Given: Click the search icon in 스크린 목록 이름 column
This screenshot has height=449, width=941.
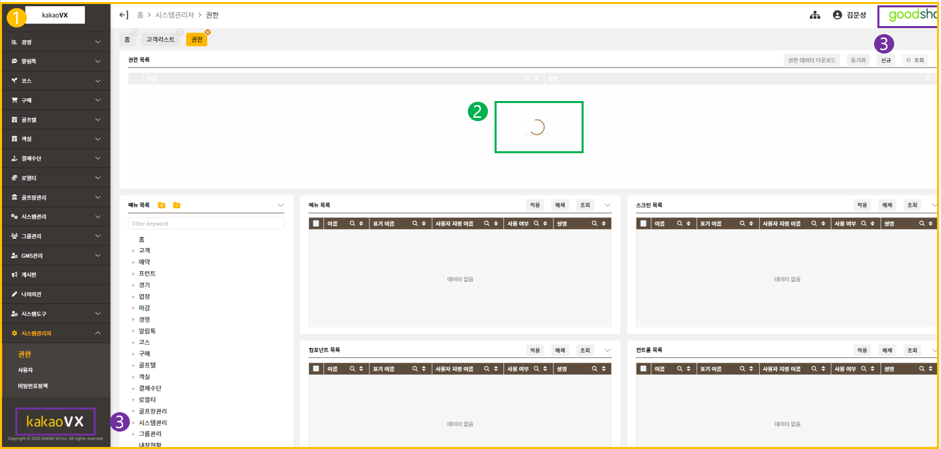Looking at the screenshot, I should pyautogui.click(x=679, y=224).
